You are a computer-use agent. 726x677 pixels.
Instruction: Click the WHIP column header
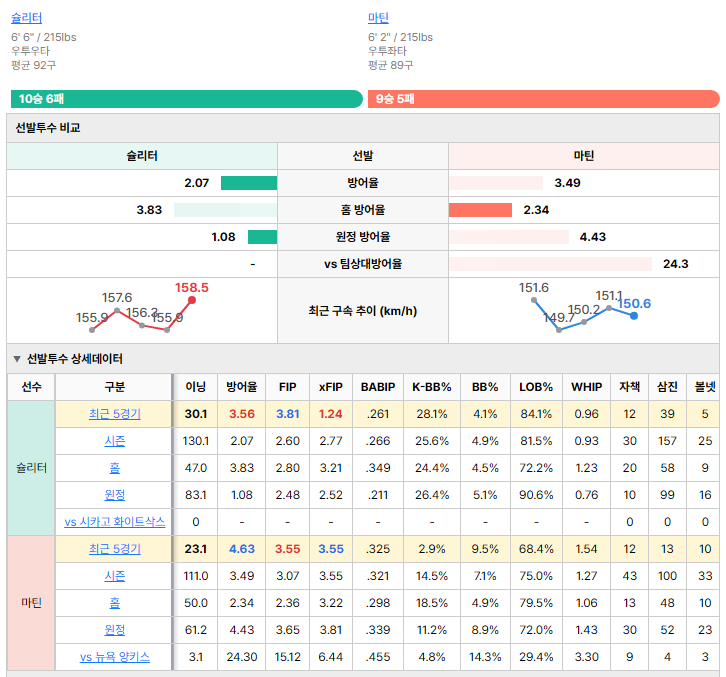click(x=586, y=387)
